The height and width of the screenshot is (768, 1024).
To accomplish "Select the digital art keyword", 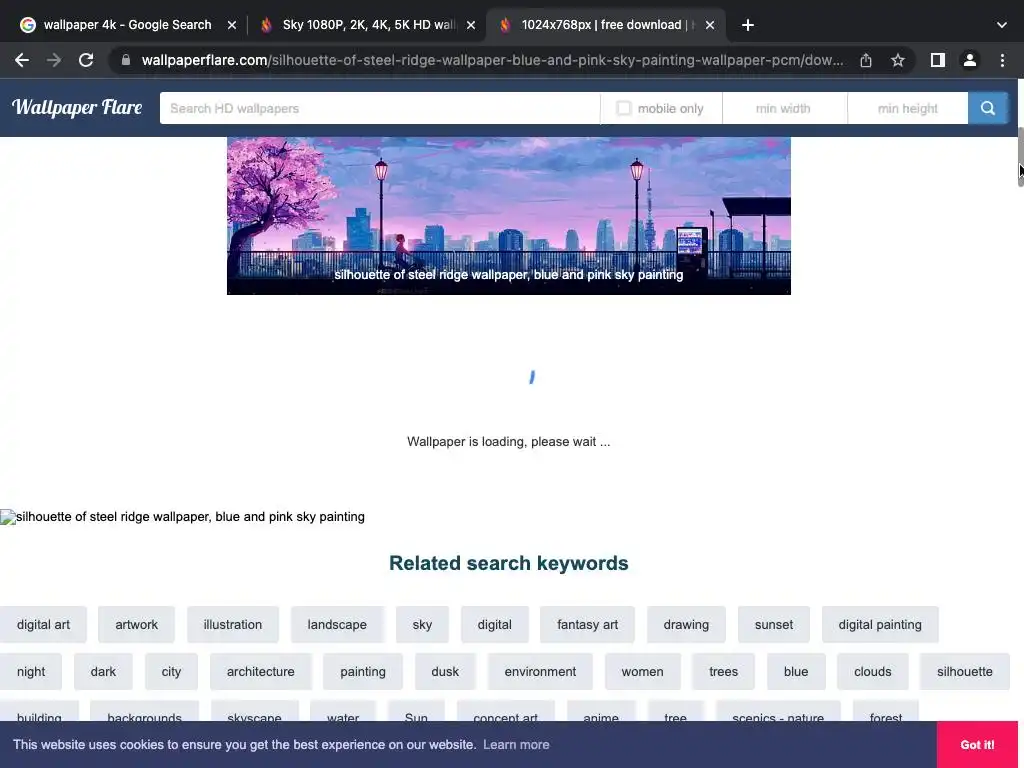I will [x=43, y=624].
